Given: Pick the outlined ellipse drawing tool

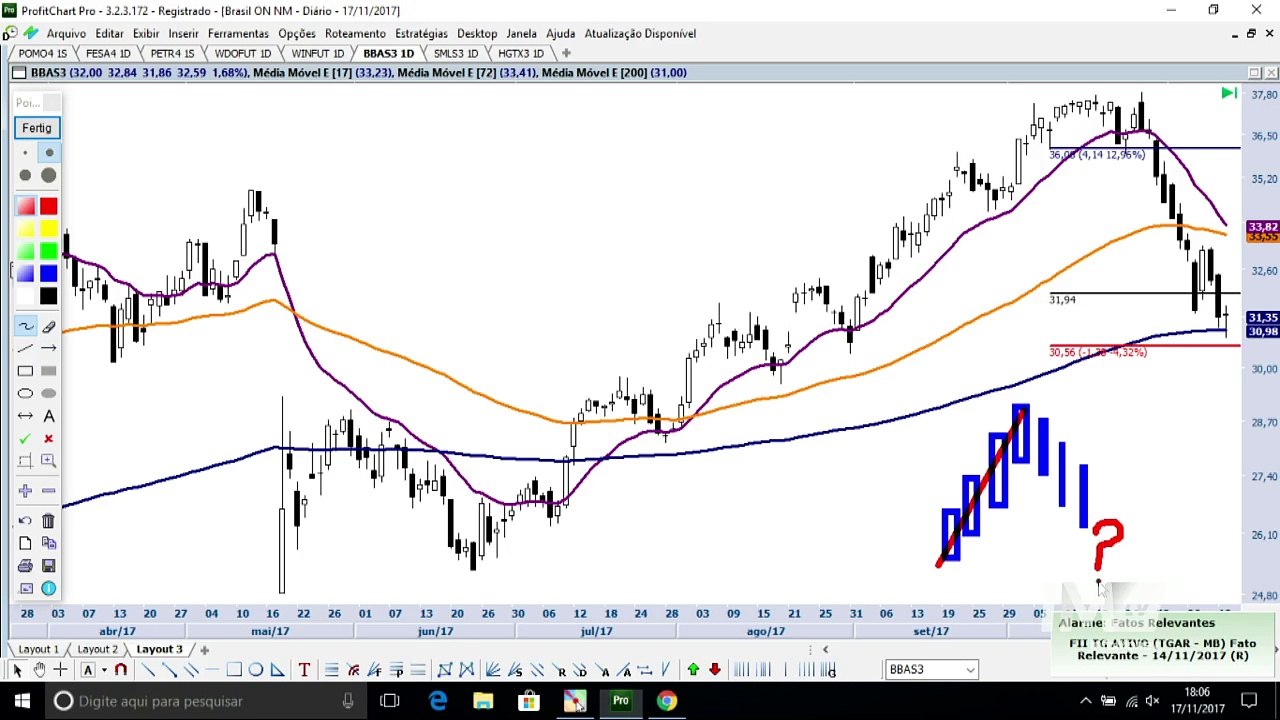Looking at the screenshot, I should [25, 393].
